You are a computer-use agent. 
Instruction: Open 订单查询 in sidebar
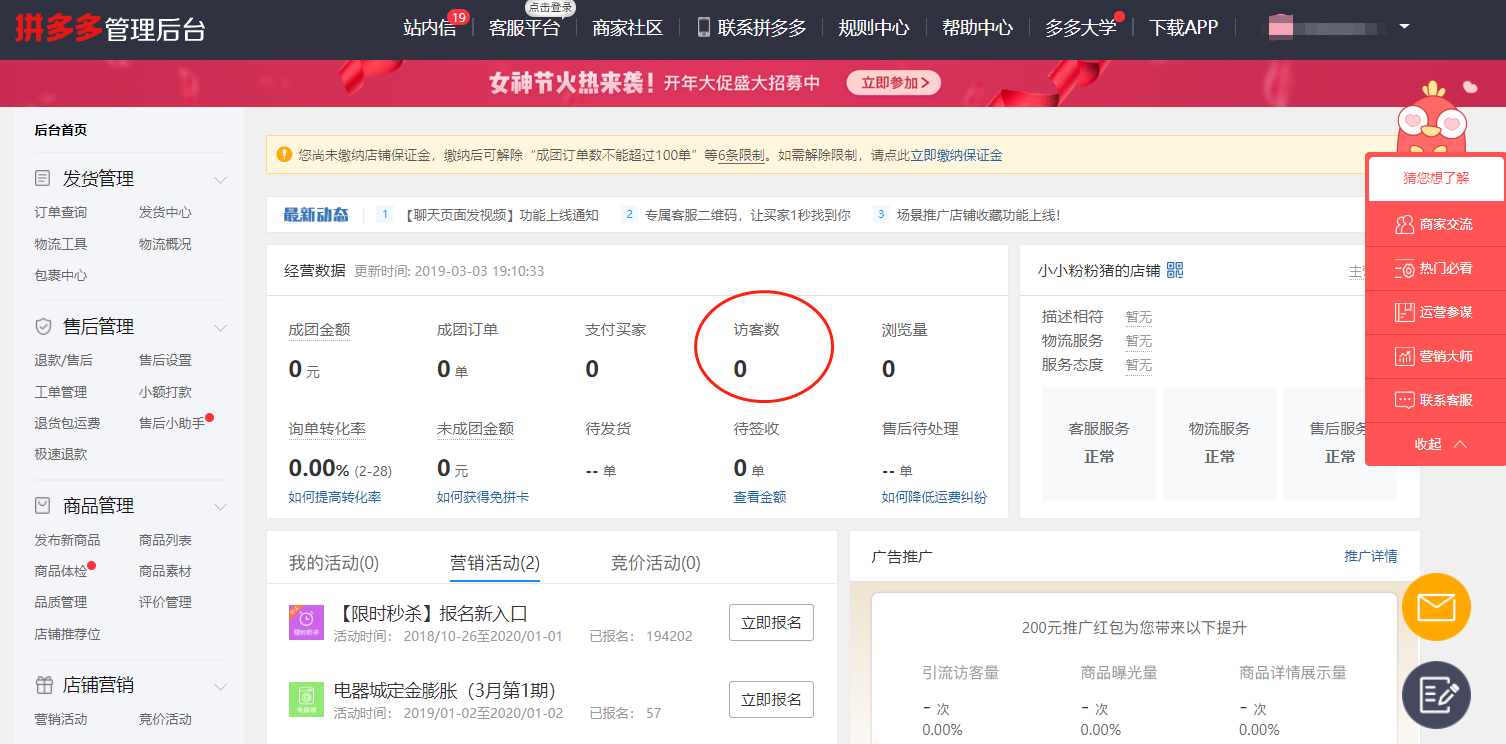61,212
